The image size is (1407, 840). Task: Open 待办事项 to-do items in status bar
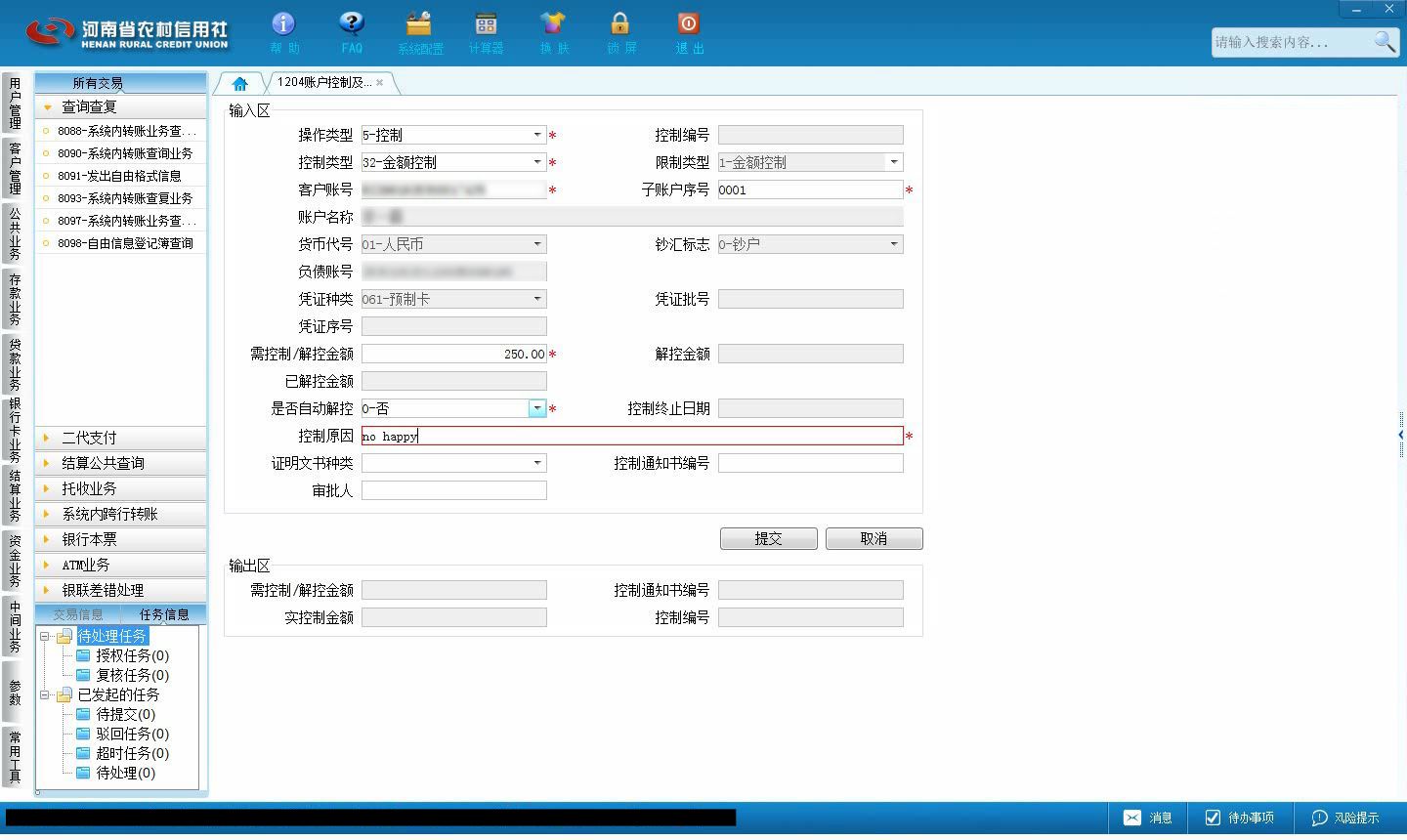point(1240,818)
